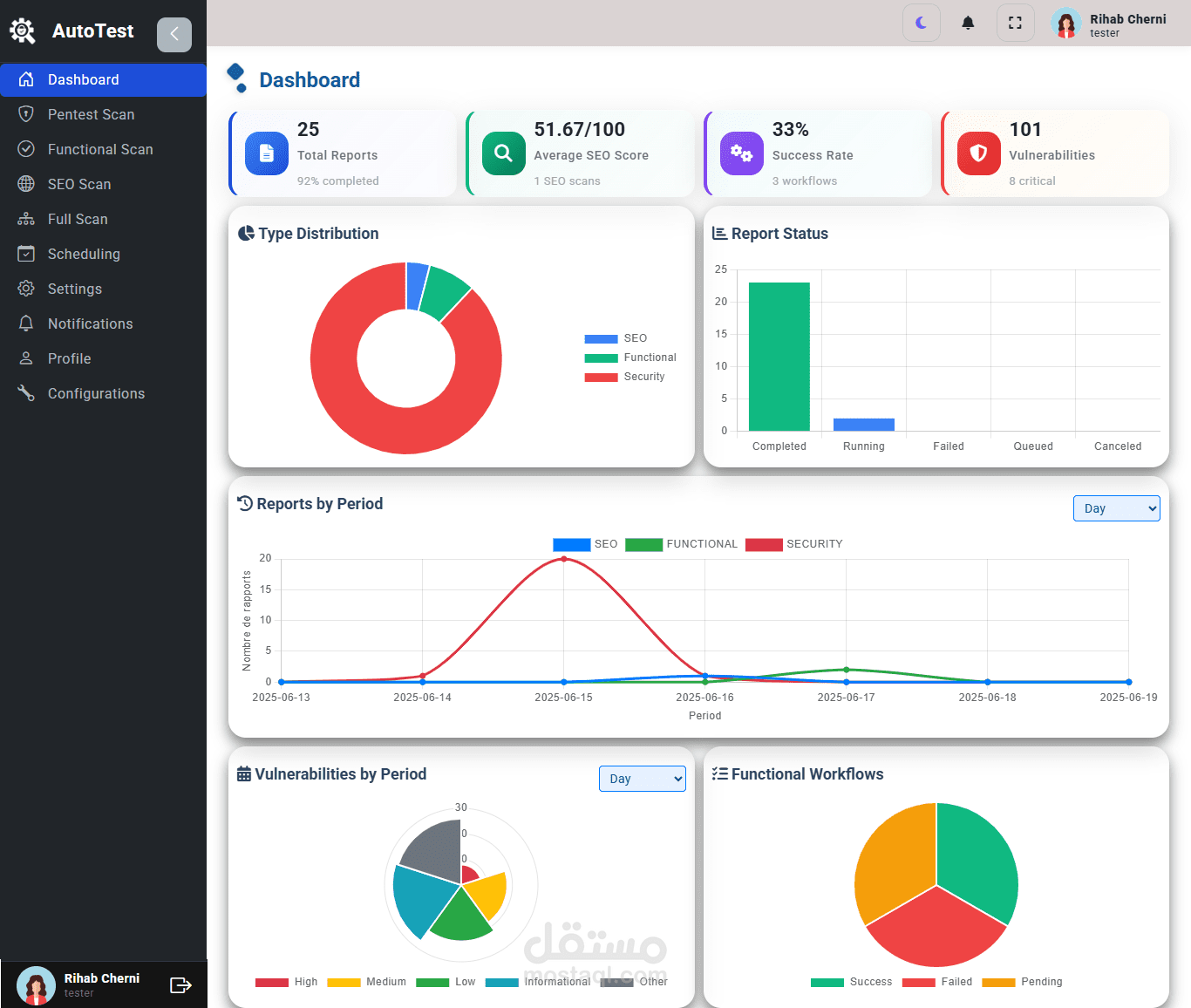
Task: Click the AutoTest gear logo
Action: tap(23, 31)
